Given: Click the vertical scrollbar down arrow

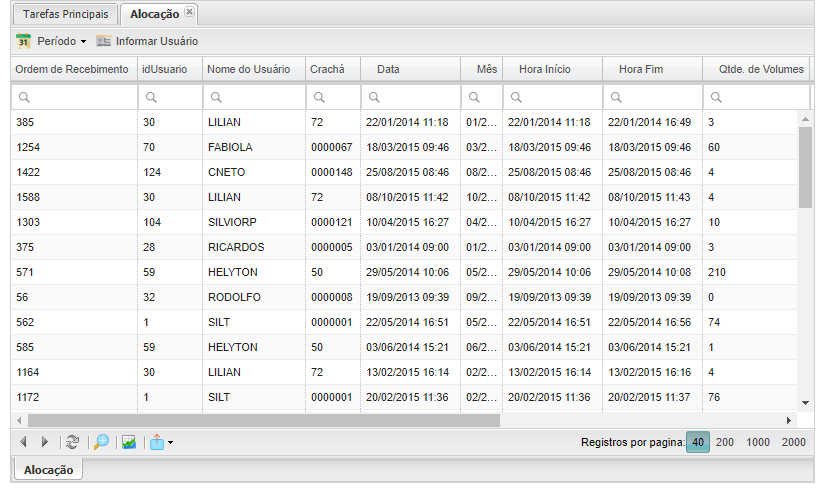Looking at the screenshot, I should 805,403.
